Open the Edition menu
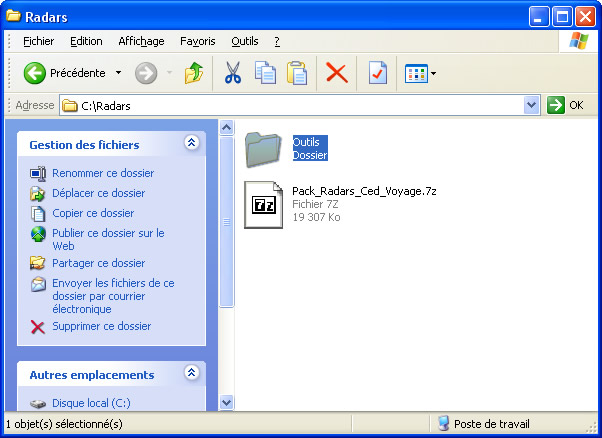 pos(86,41)
